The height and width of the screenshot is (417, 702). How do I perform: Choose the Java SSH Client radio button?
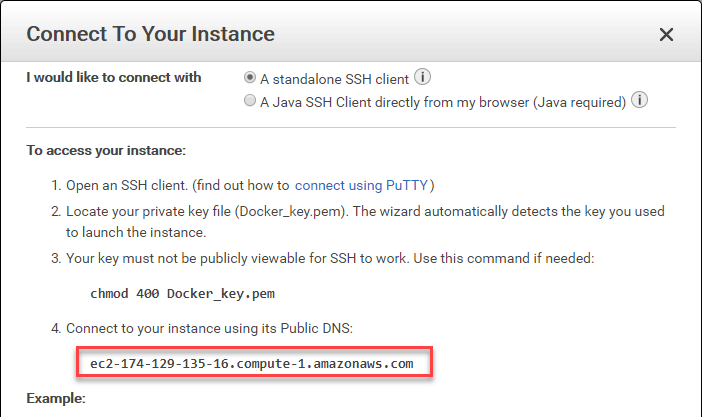tap(250, 101)
